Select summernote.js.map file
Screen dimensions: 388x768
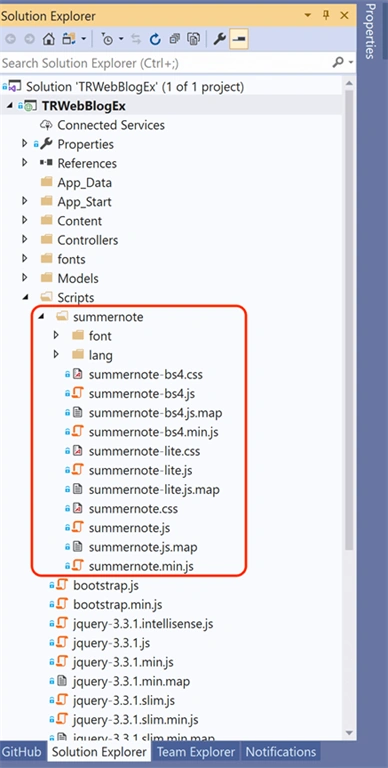point(143,547)
